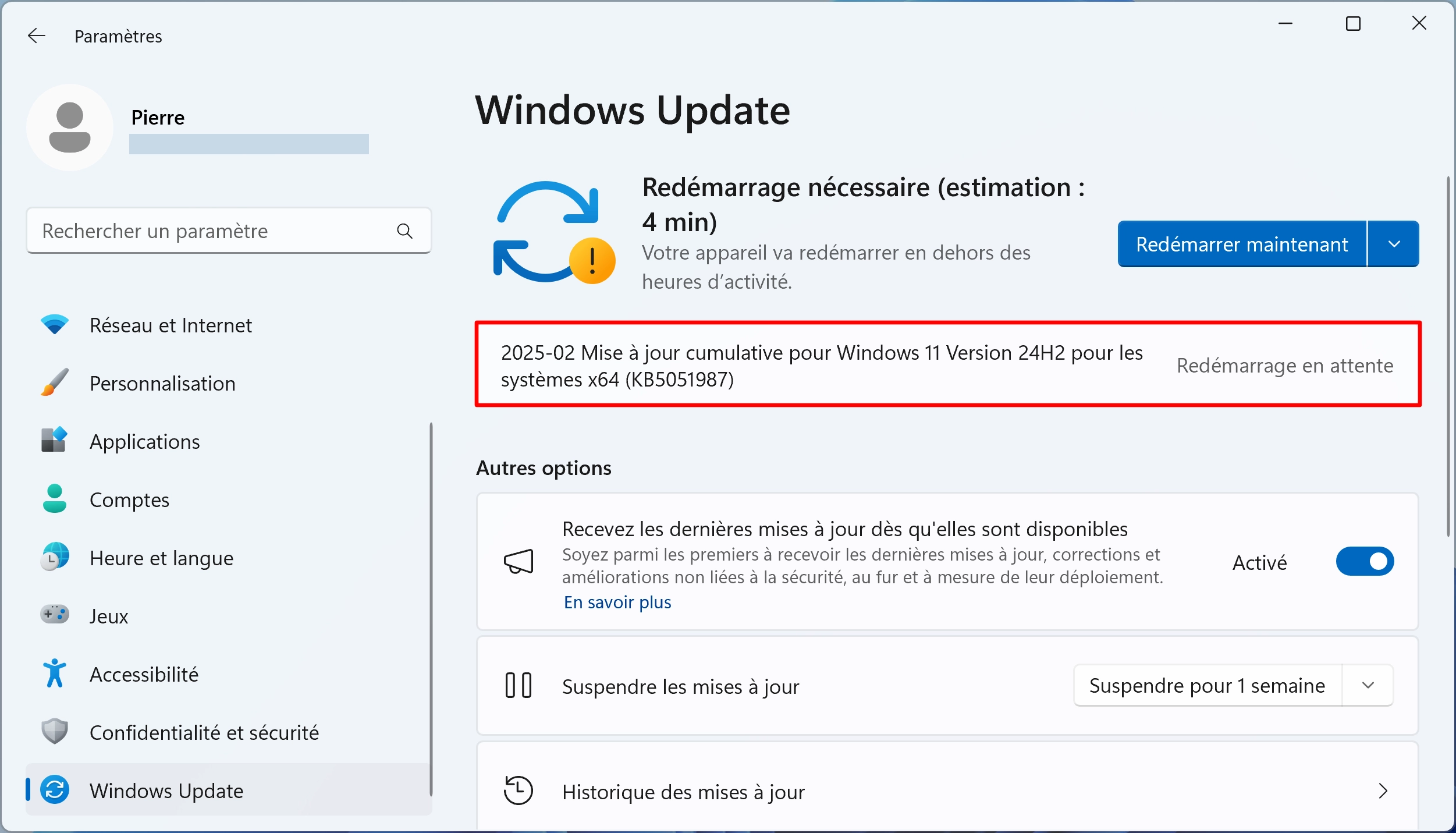
Task: Click the Accessibilité figure icon
Action: pyautogui.click(x=55, y=674)
